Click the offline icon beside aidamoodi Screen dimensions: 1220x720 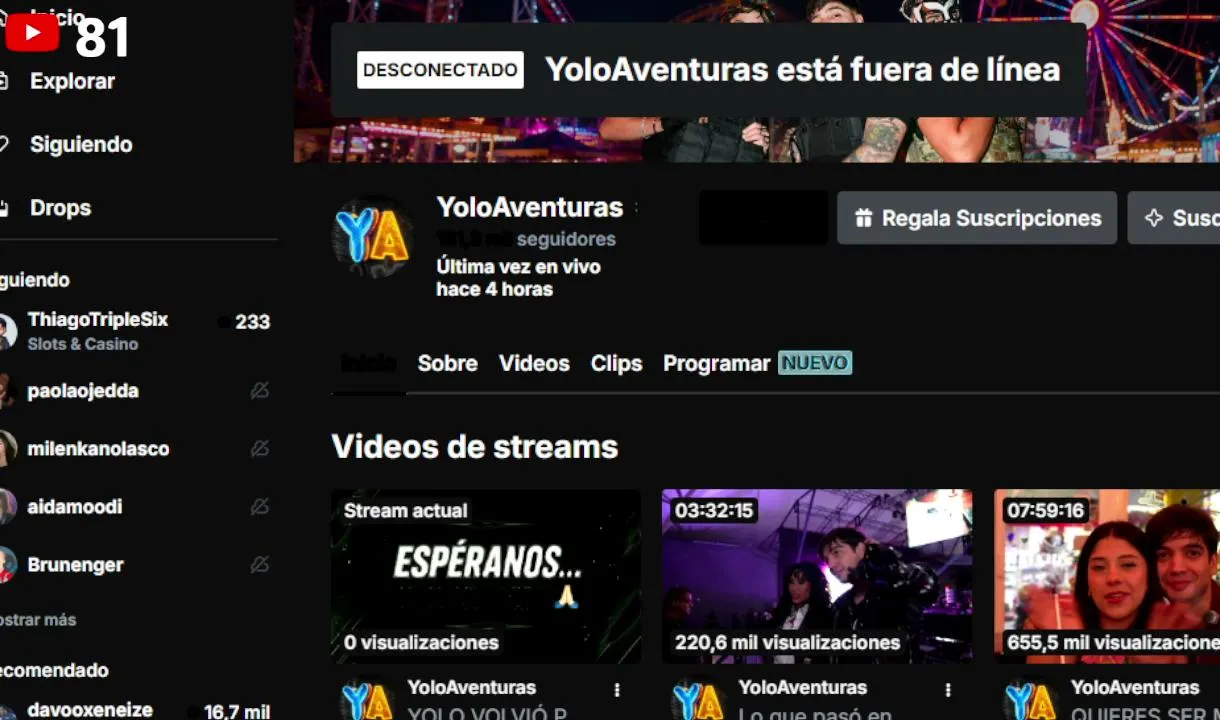tap(260, 506)
